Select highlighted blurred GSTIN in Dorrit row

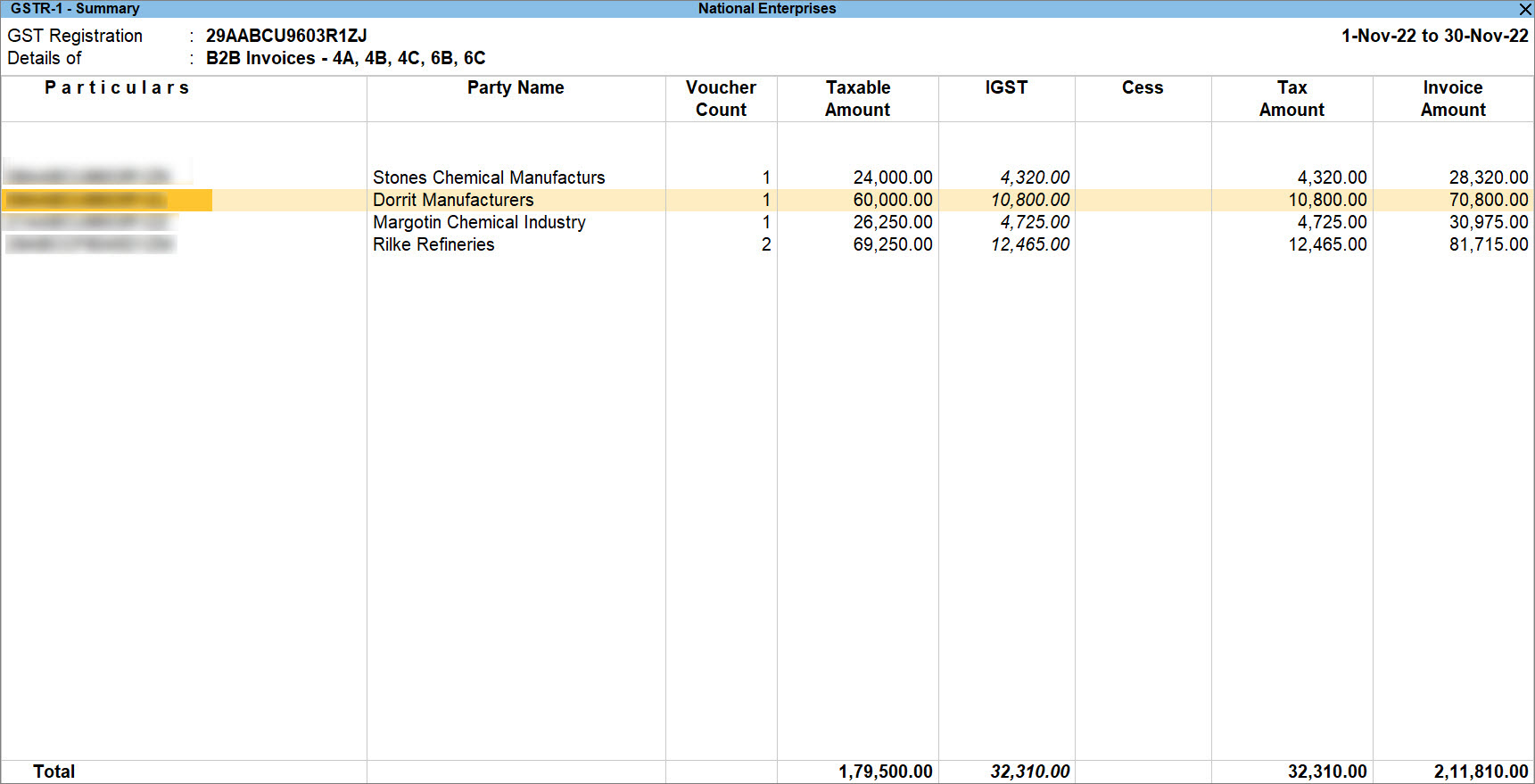107,200
